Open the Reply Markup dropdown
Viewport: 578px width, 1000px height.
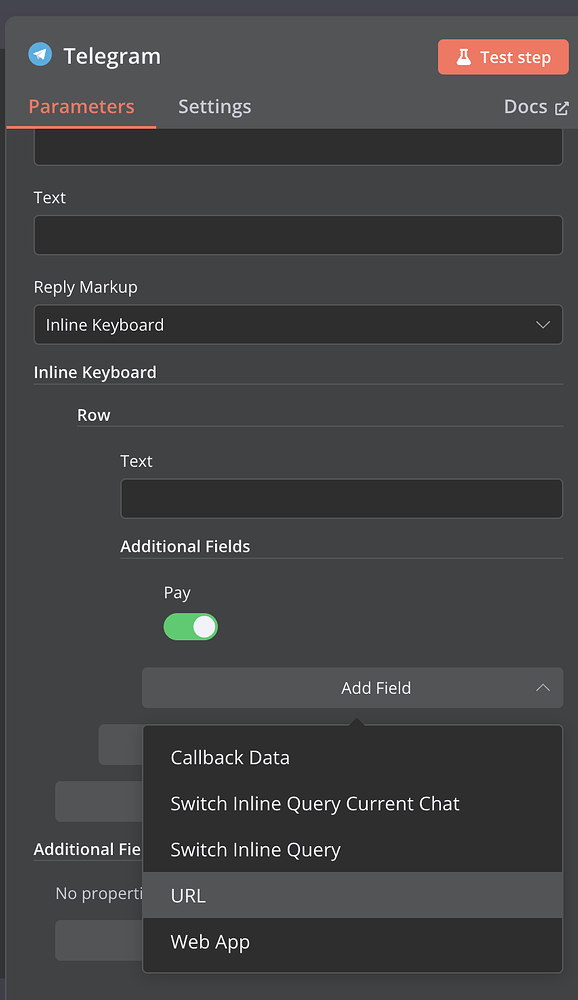(298, 324)
